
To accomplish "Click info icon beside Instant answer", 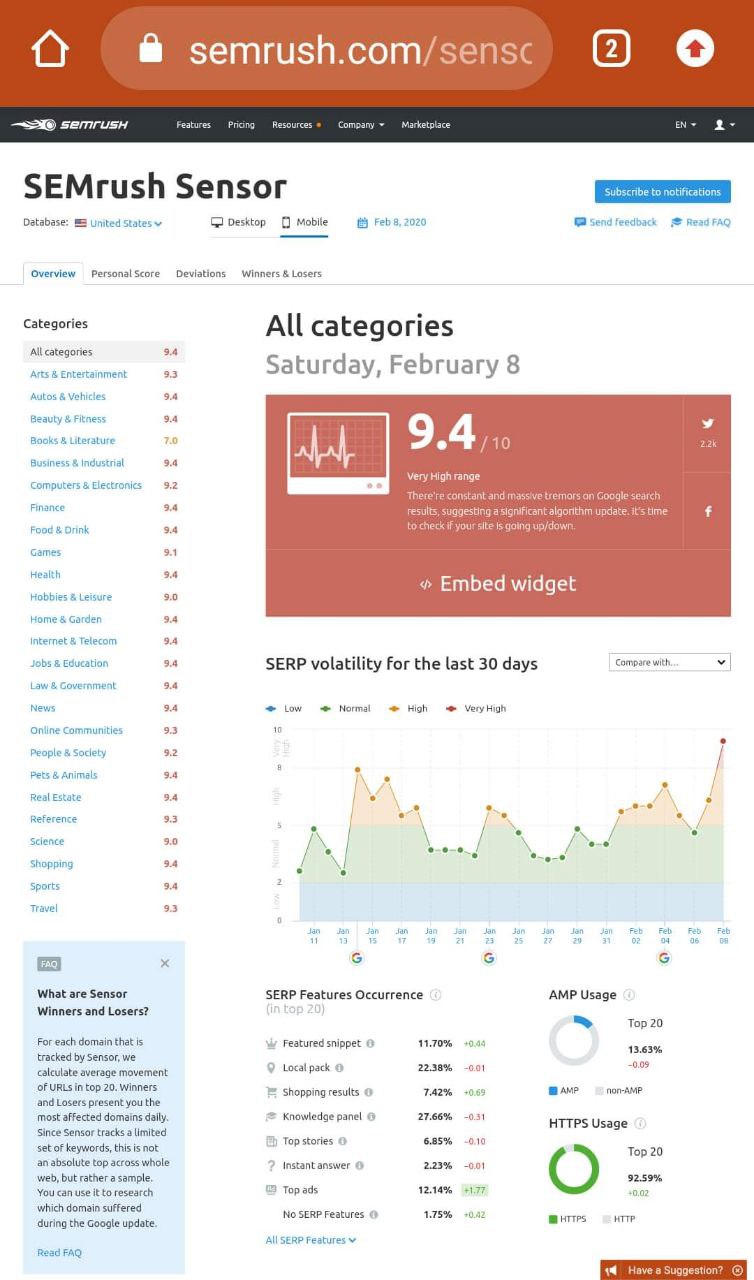I will (359, 1165).
